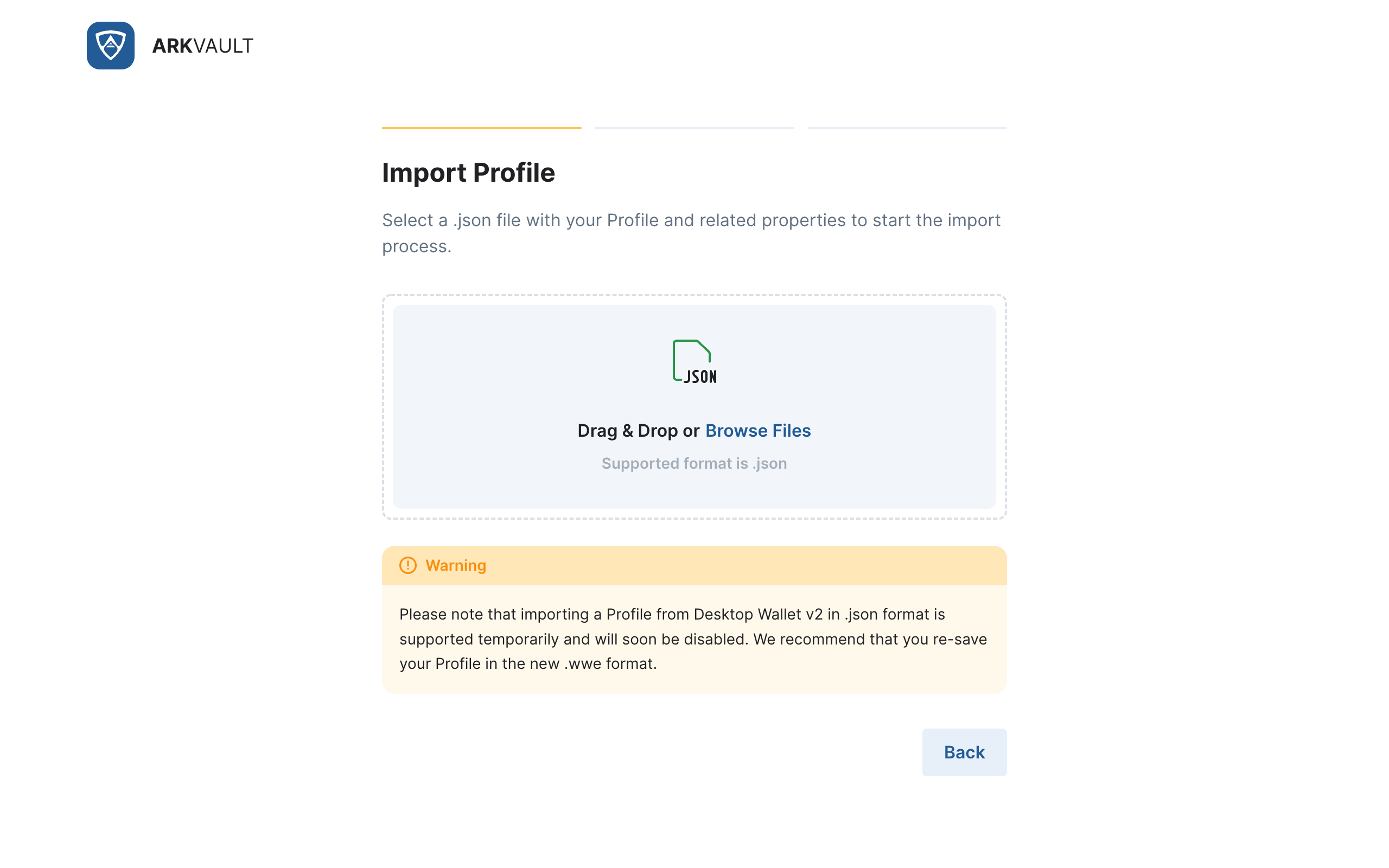Select the first orange step indicator
The width and height of the screenshot is (1389, 868).
pyautogui.click(x=482, y=127)
